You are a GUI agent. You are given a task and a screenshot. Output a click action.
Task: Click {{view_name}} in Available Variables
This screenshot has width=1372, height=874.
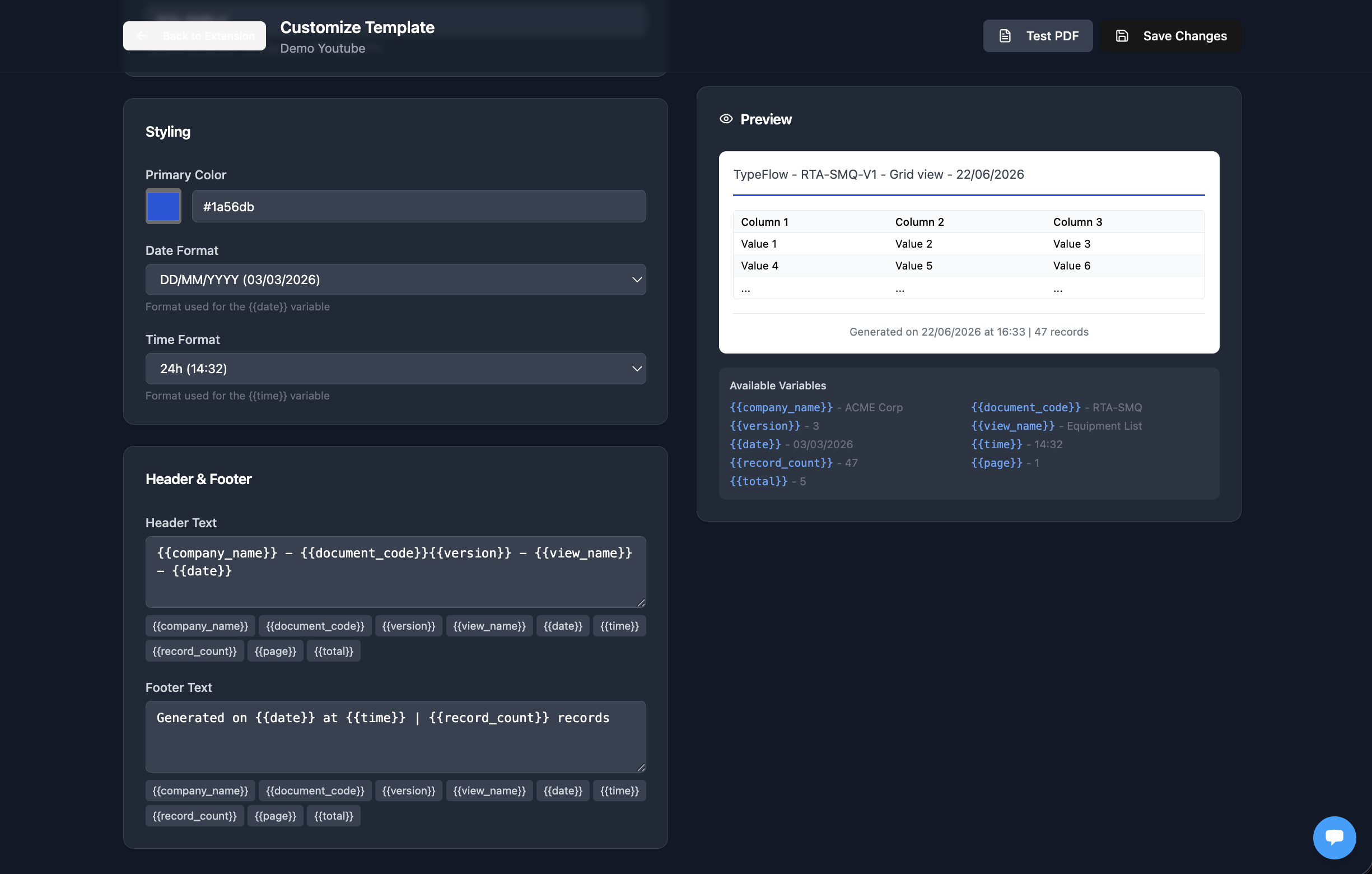point(1013,426)
